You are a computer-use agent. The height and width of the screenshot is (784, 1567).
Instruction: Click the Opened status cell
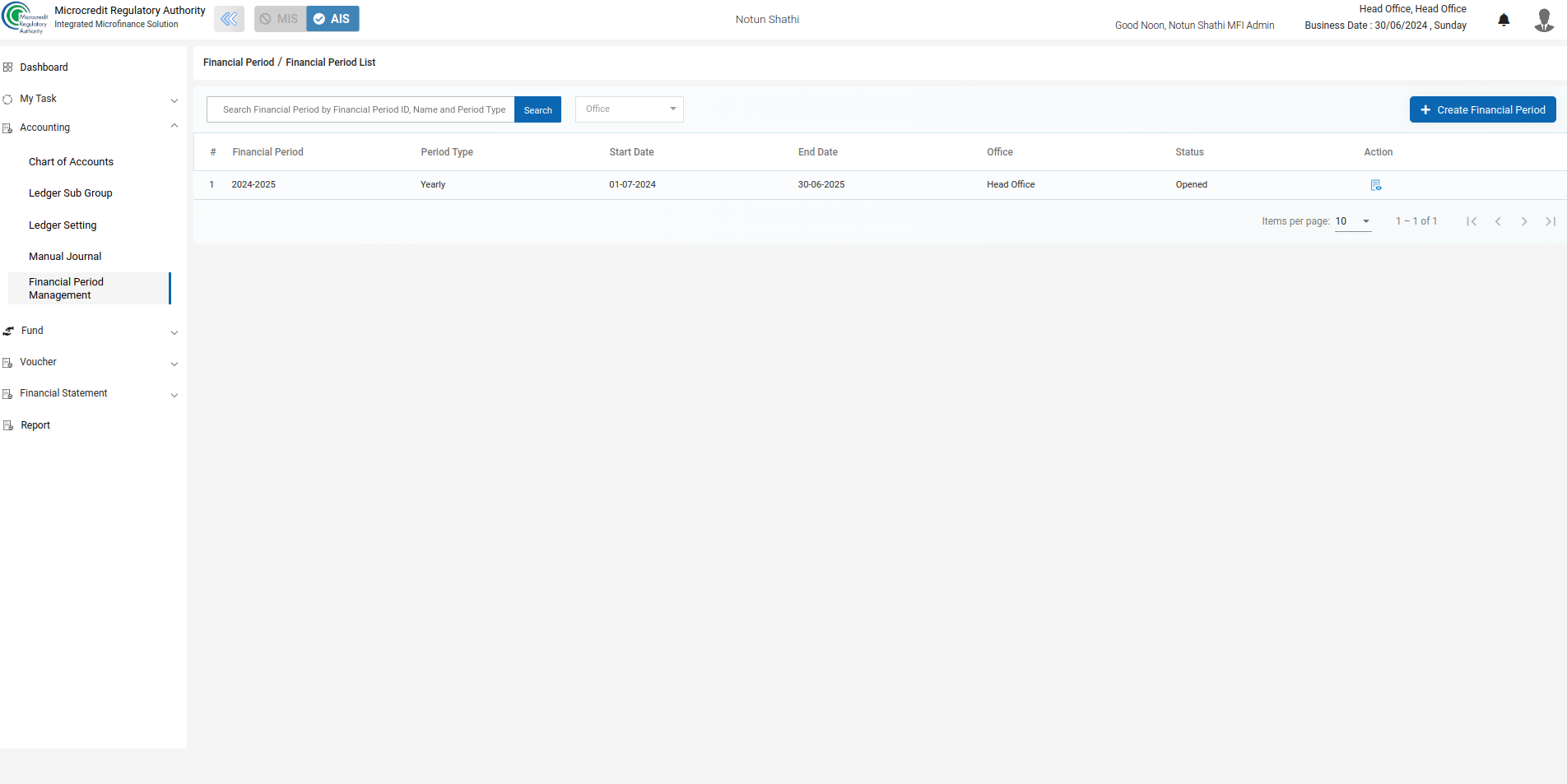(x=1191, y=185)
